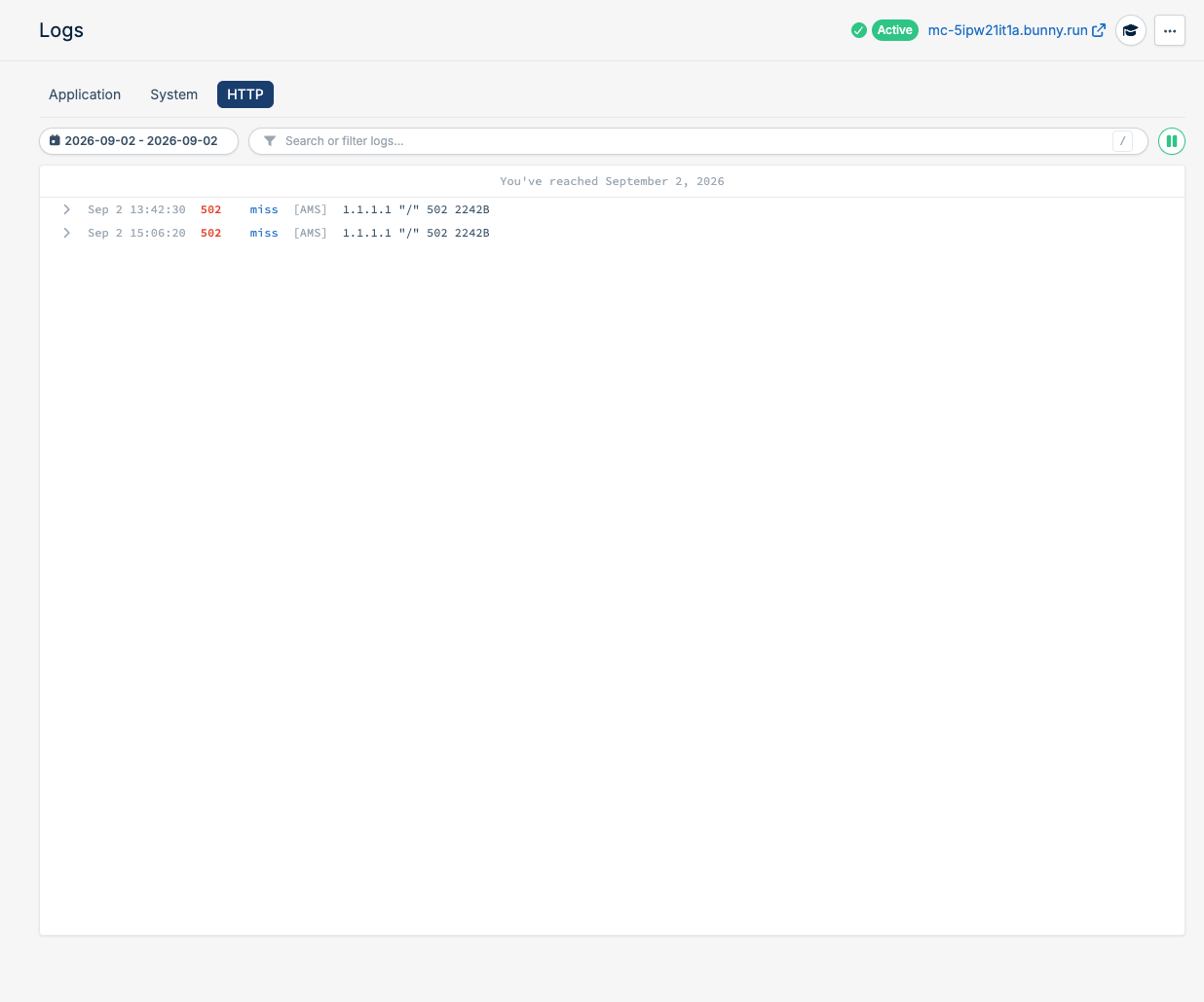This screenshot has width=1204, height=1002.
Task: Switch to the System logs tab
Action: pyautogui.click(x=173, y=94)
